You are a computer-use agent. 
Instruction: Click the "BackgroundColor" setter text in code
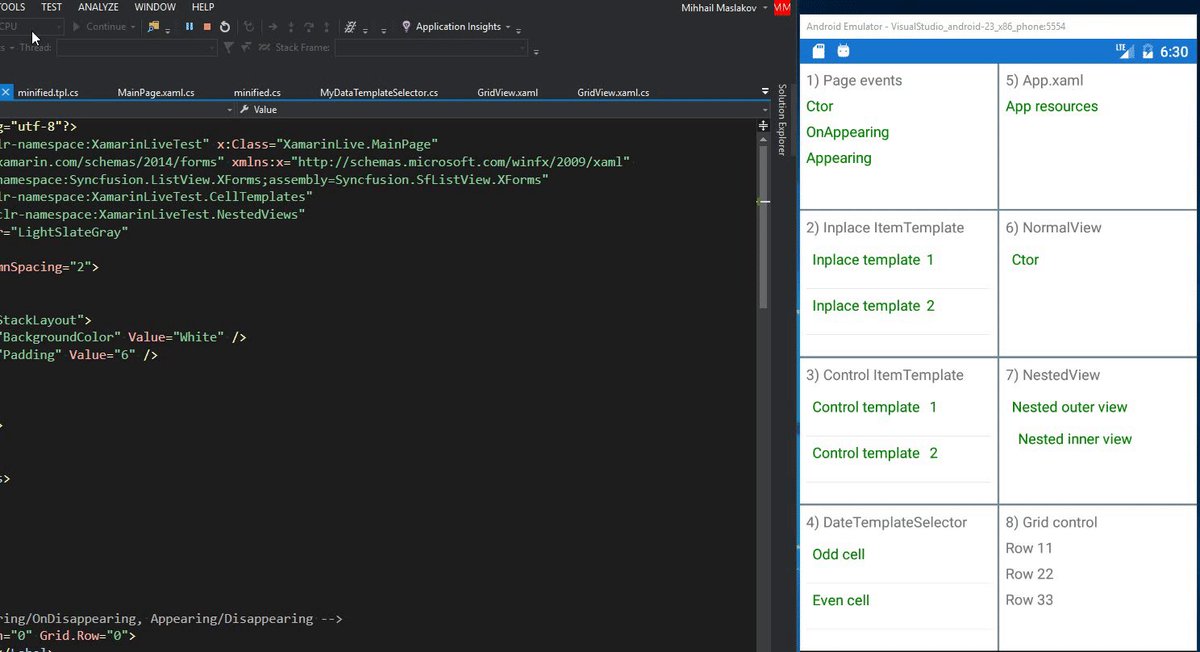(60, 338)
